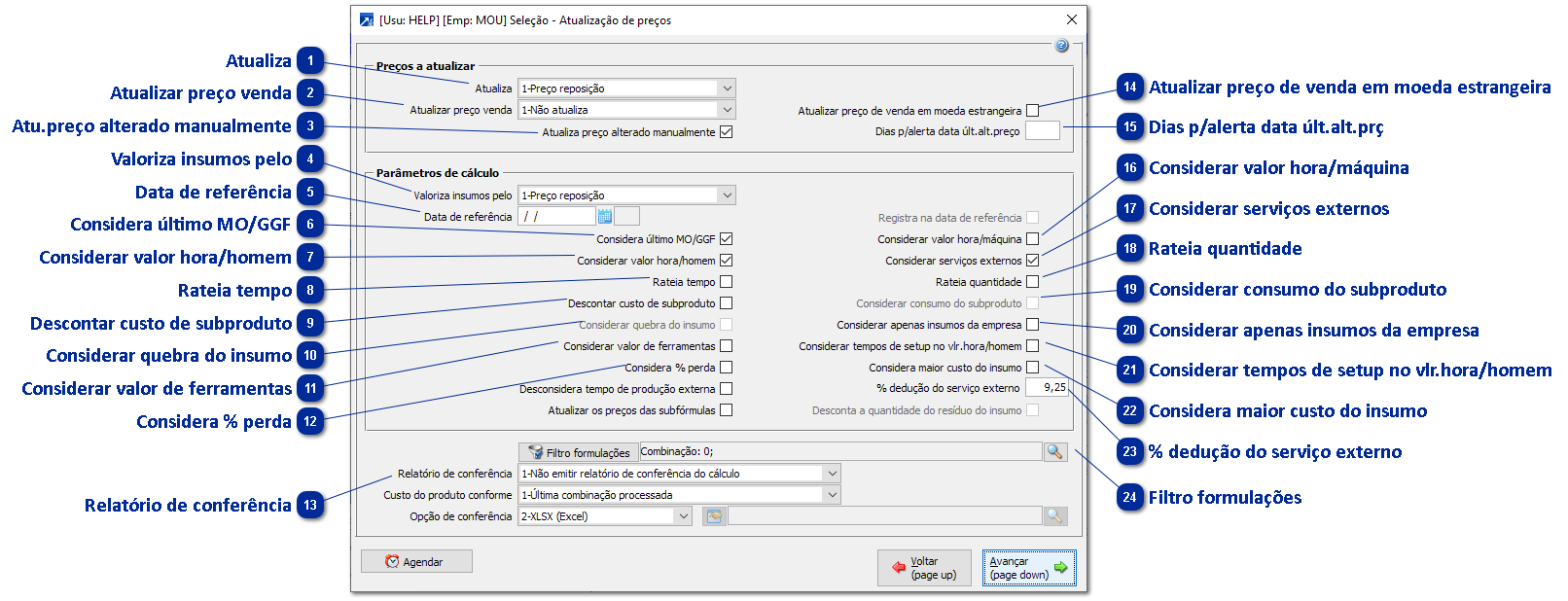Click numbered callout badge 13

(x=311, y=506)
